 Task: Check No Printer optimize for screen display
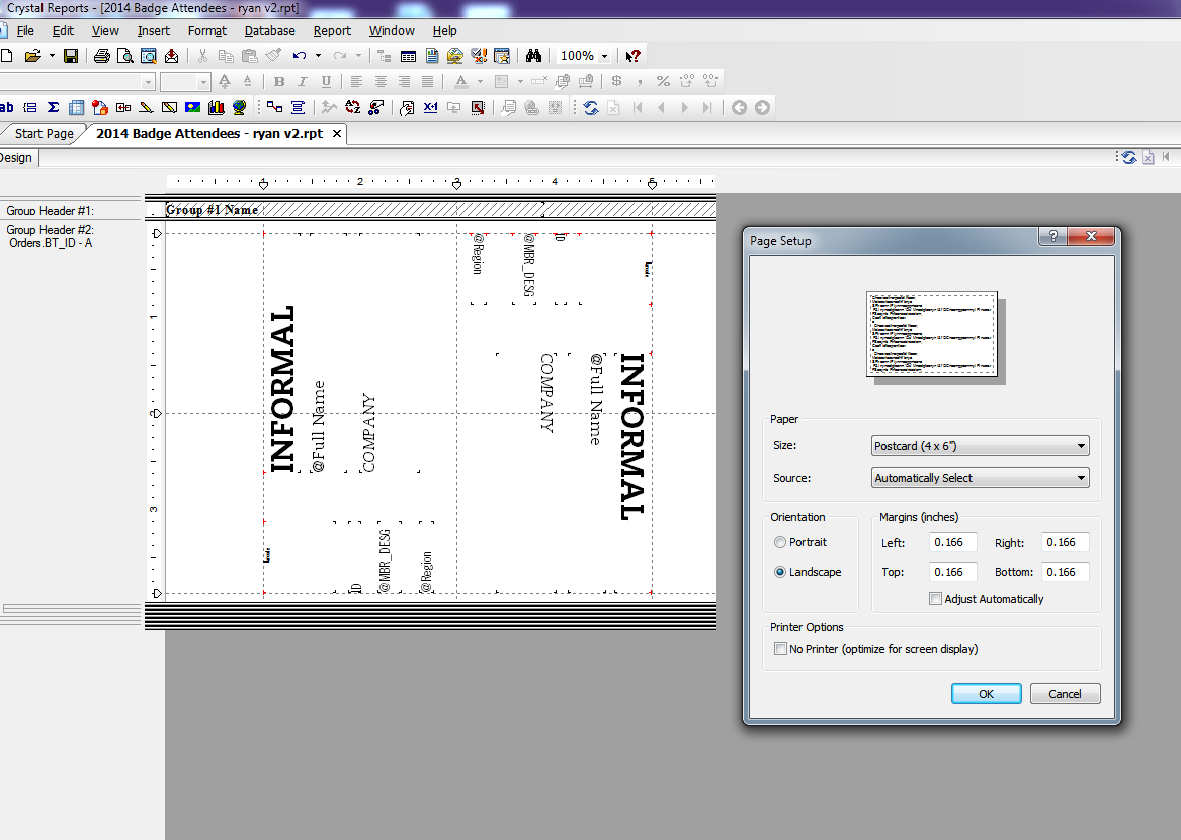780,648
